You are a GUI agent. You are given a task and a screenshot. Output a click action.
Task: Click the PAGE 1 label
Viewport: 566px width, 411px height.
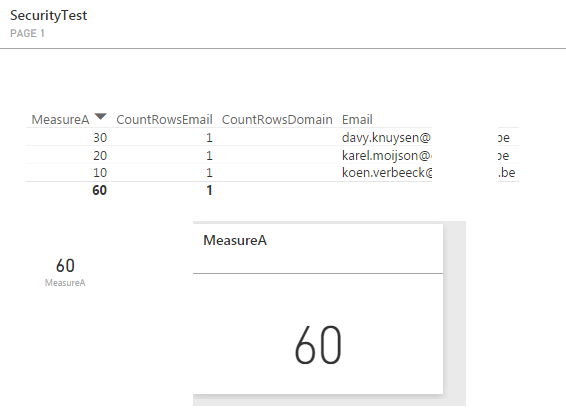(27, 34)
